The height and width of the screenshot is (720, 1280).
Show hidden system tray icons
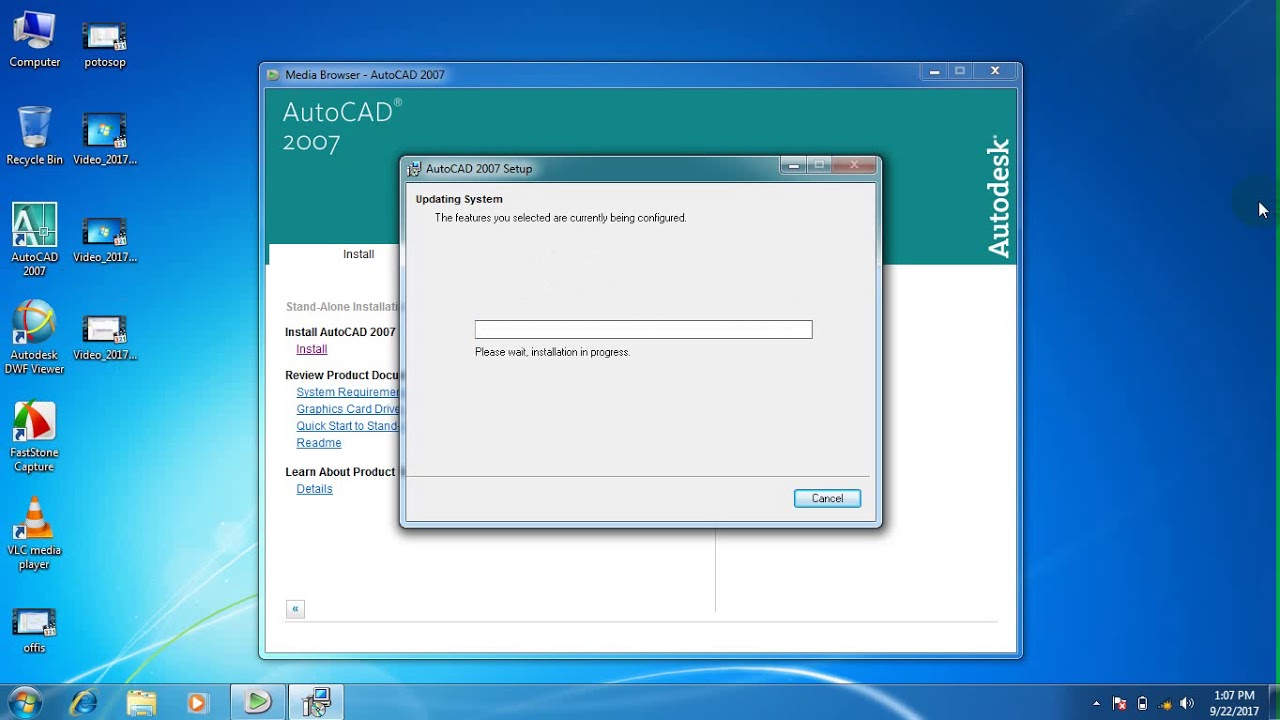tap(1096, 704)
